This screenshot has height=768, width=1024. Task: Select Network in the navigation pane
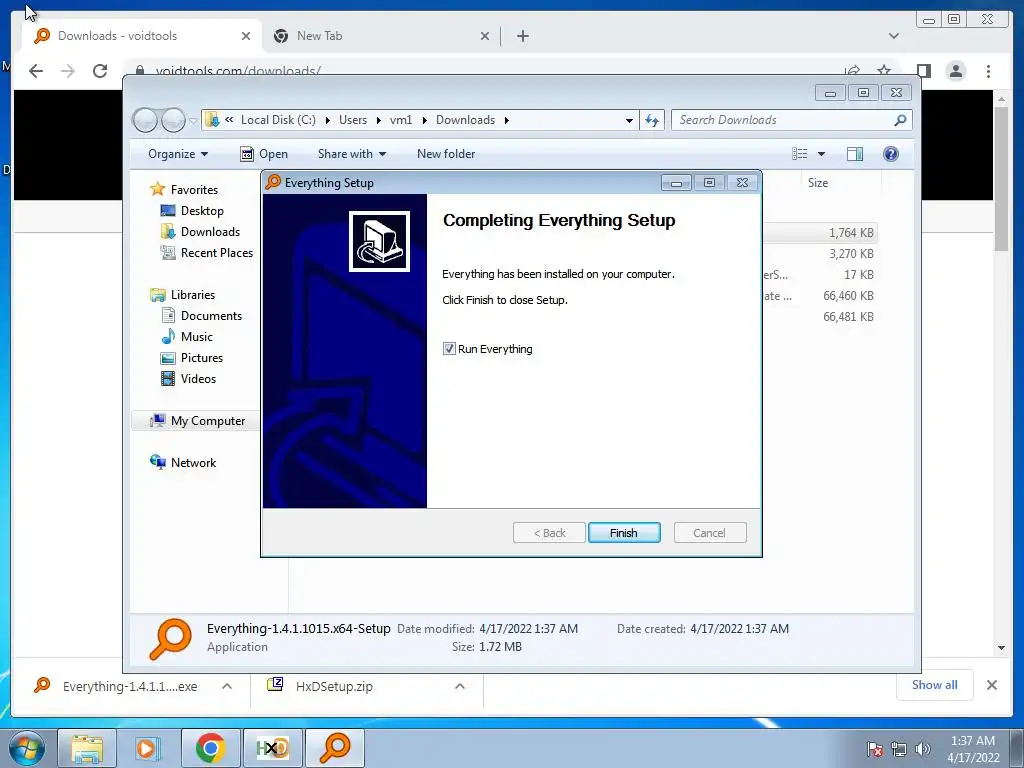coord(193,463)
